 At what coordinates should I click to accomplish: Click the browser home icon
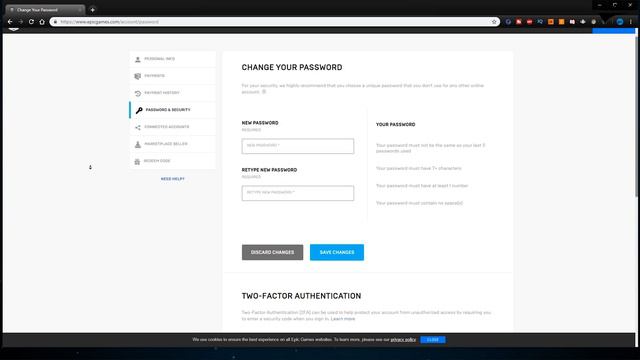pos(42,22)
